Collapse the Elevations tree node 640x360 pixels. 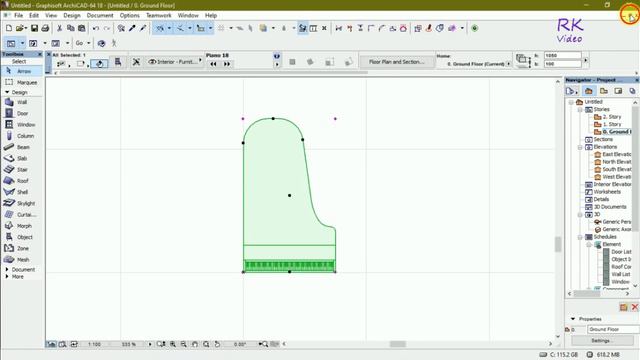click(580, 147)
